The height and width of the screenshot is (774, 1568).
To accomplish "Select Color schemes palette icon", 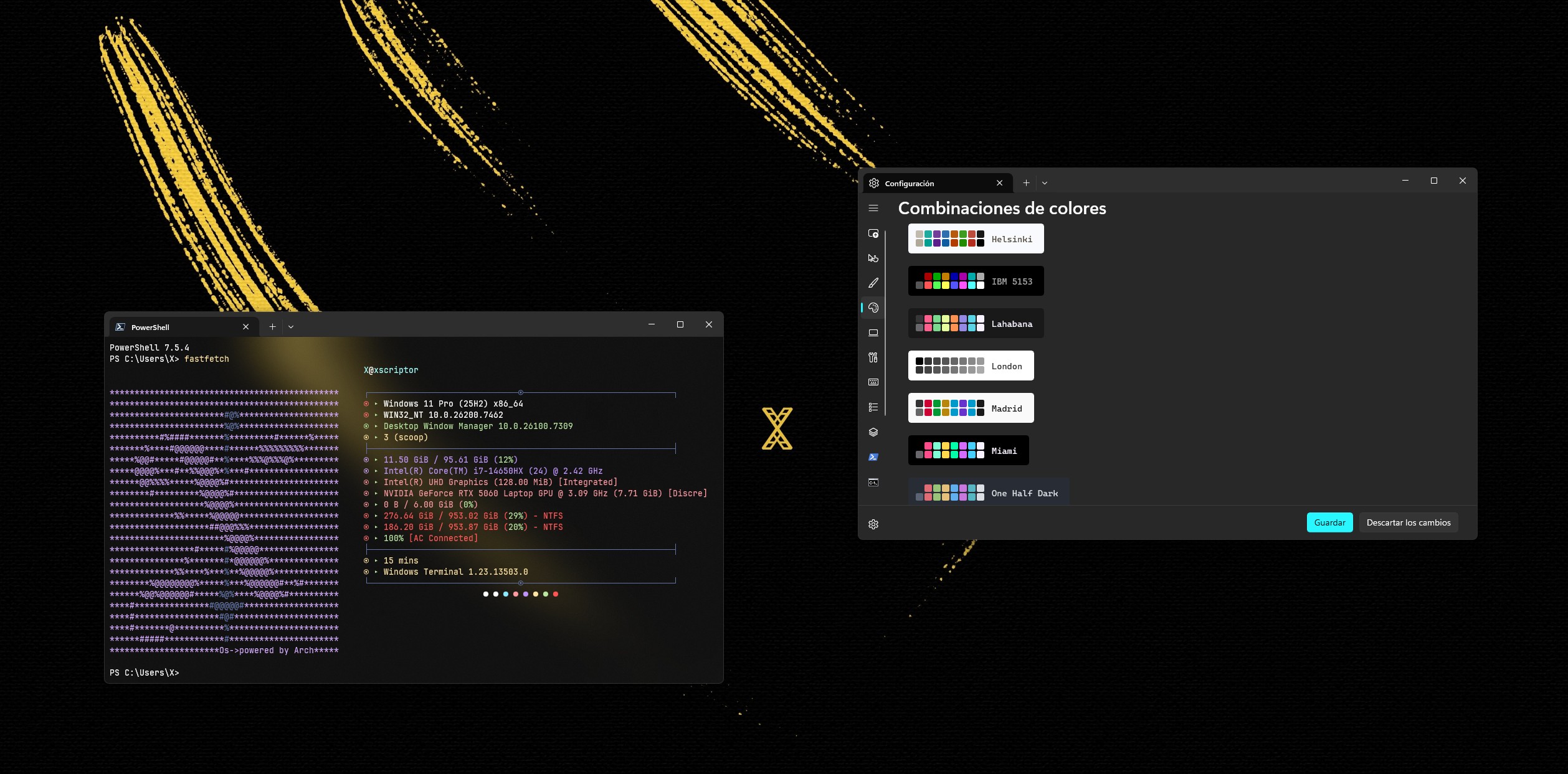I will click(873, 308).
